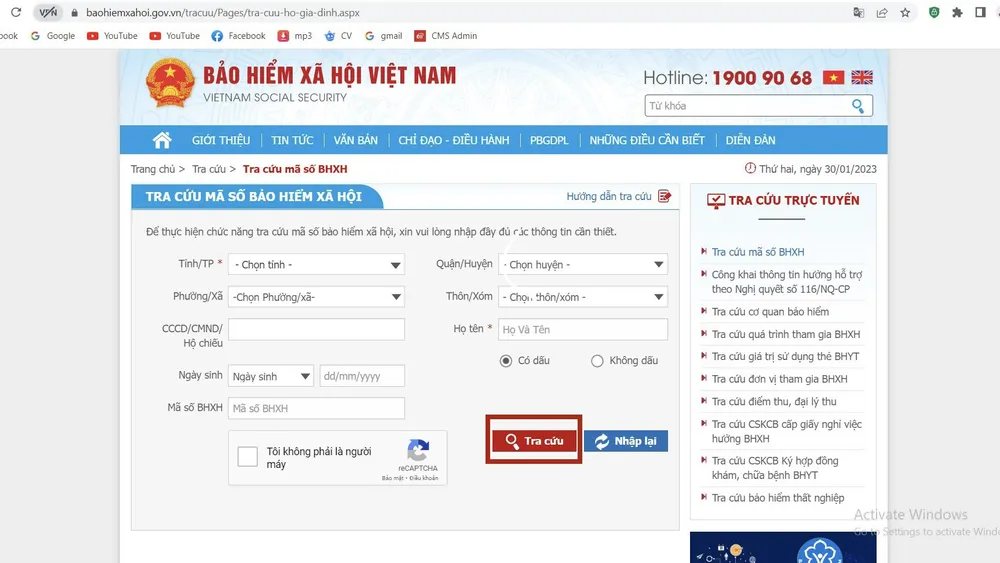Expand the "Ngày sinh" type dropdown
The height and width of the screenshot is (563, 1000).
pyautogui.click(x=270, y=377)
